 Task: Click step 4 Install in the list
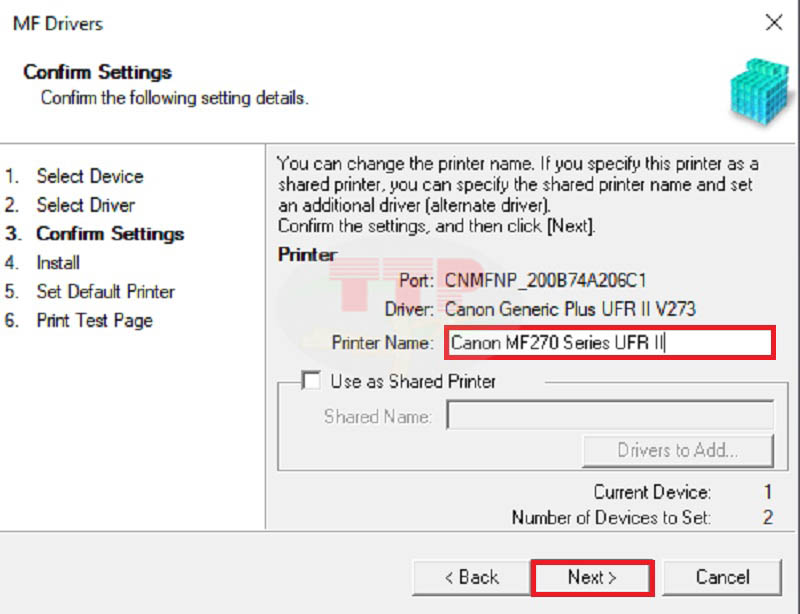(57, 263)
